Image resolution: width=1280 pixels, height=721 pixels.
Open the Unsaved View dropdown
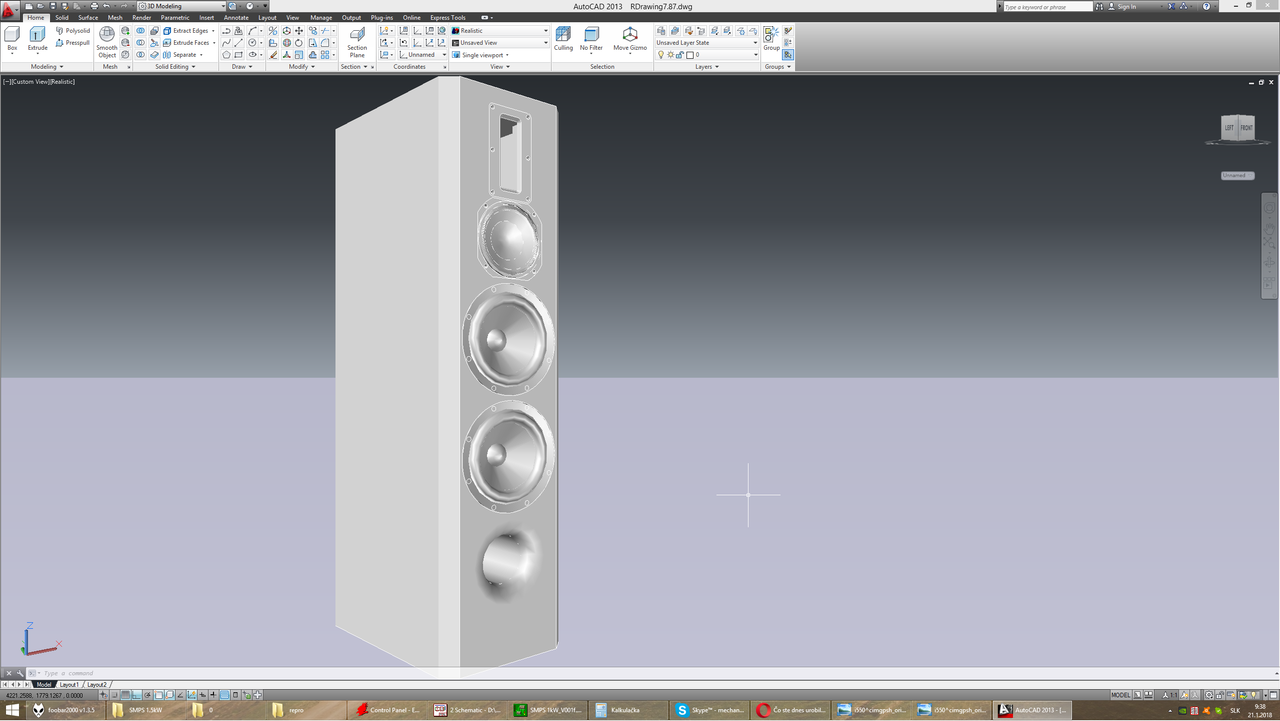coord(500,43)
